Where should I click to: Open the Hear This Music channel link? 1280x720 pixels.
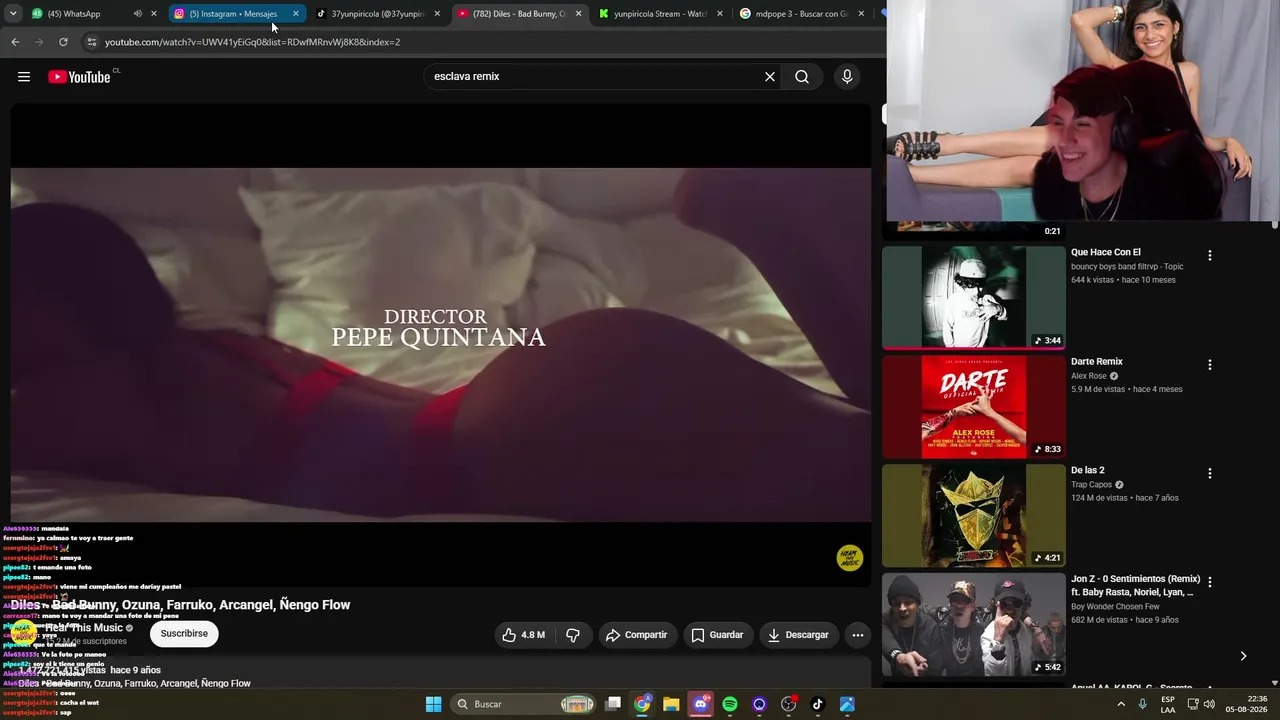click(84, 628)
